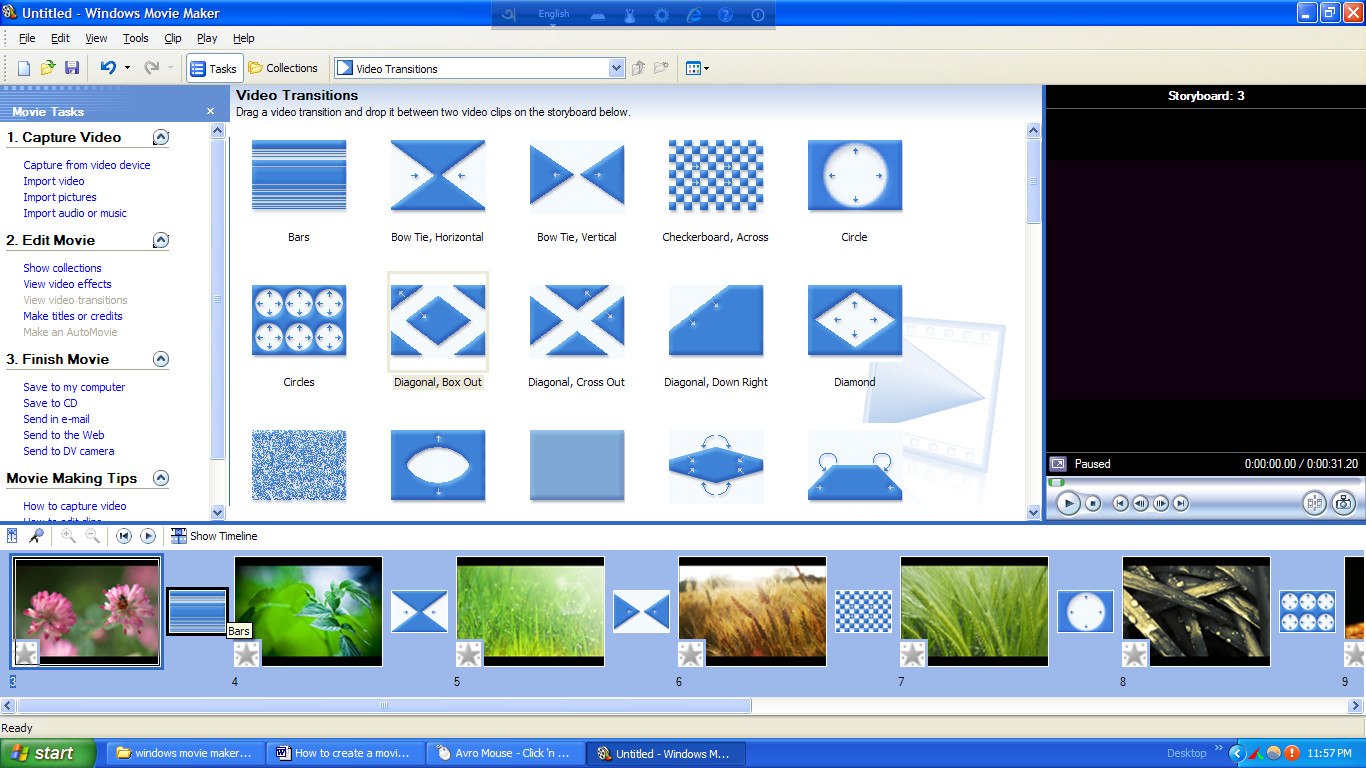Click the Take Picture camera icon
Screen dimensions: 1366x768
tap(1344, 503)
